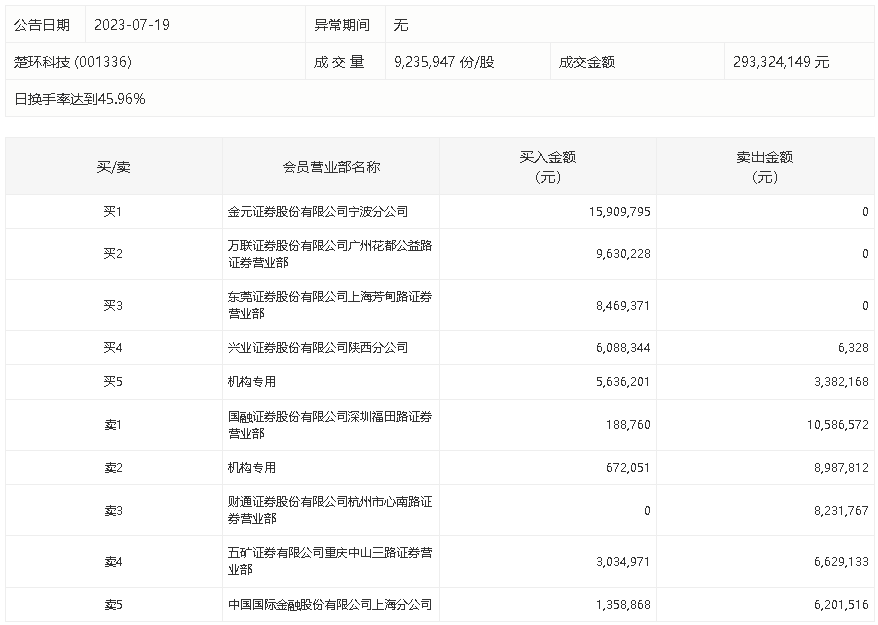Click the 日换手率达到45.96% notice text
878x625 pixels.
click(80, 99)
